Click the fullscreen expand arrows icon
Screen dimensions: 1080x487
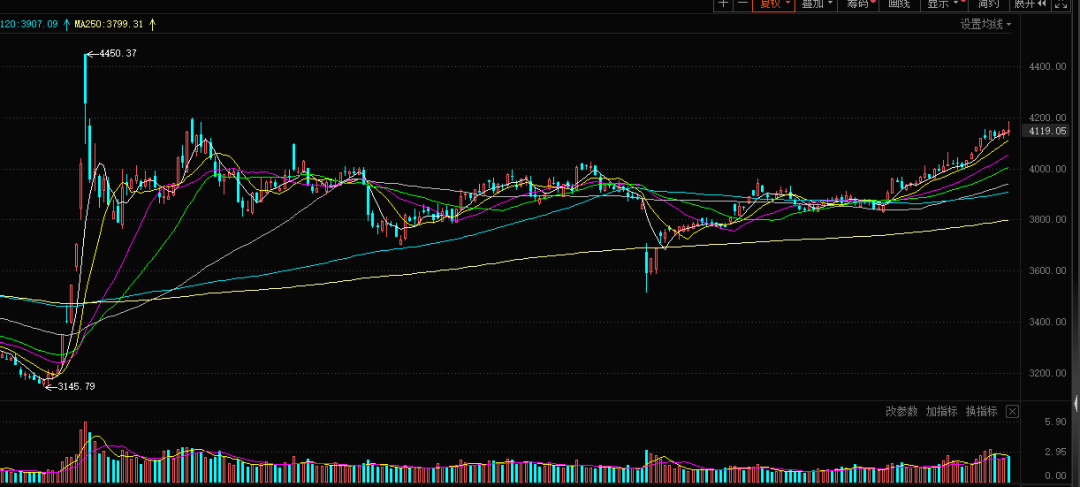tap(1067, 4)
